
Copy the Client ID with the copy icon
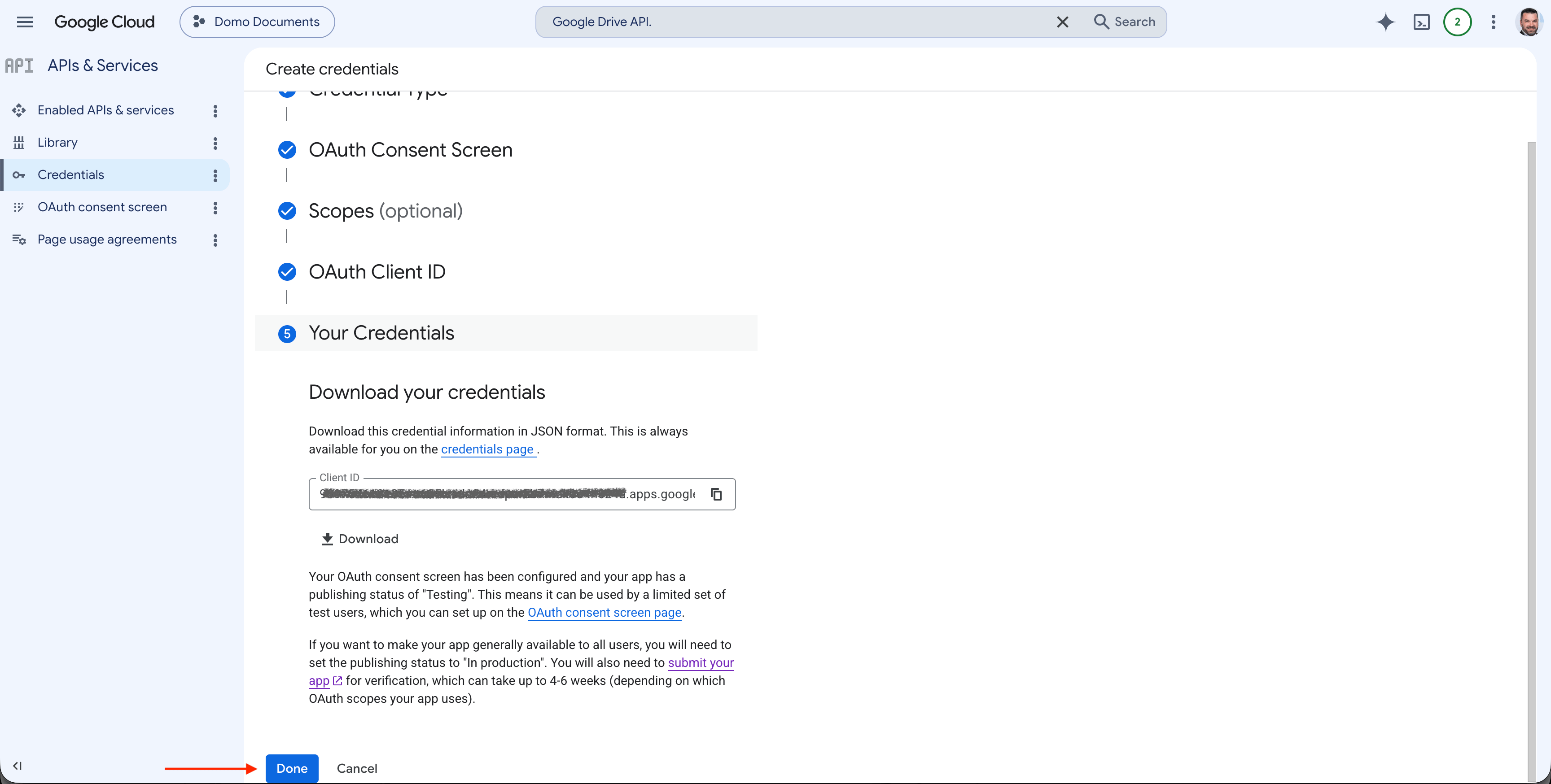(x=716, y=495)
